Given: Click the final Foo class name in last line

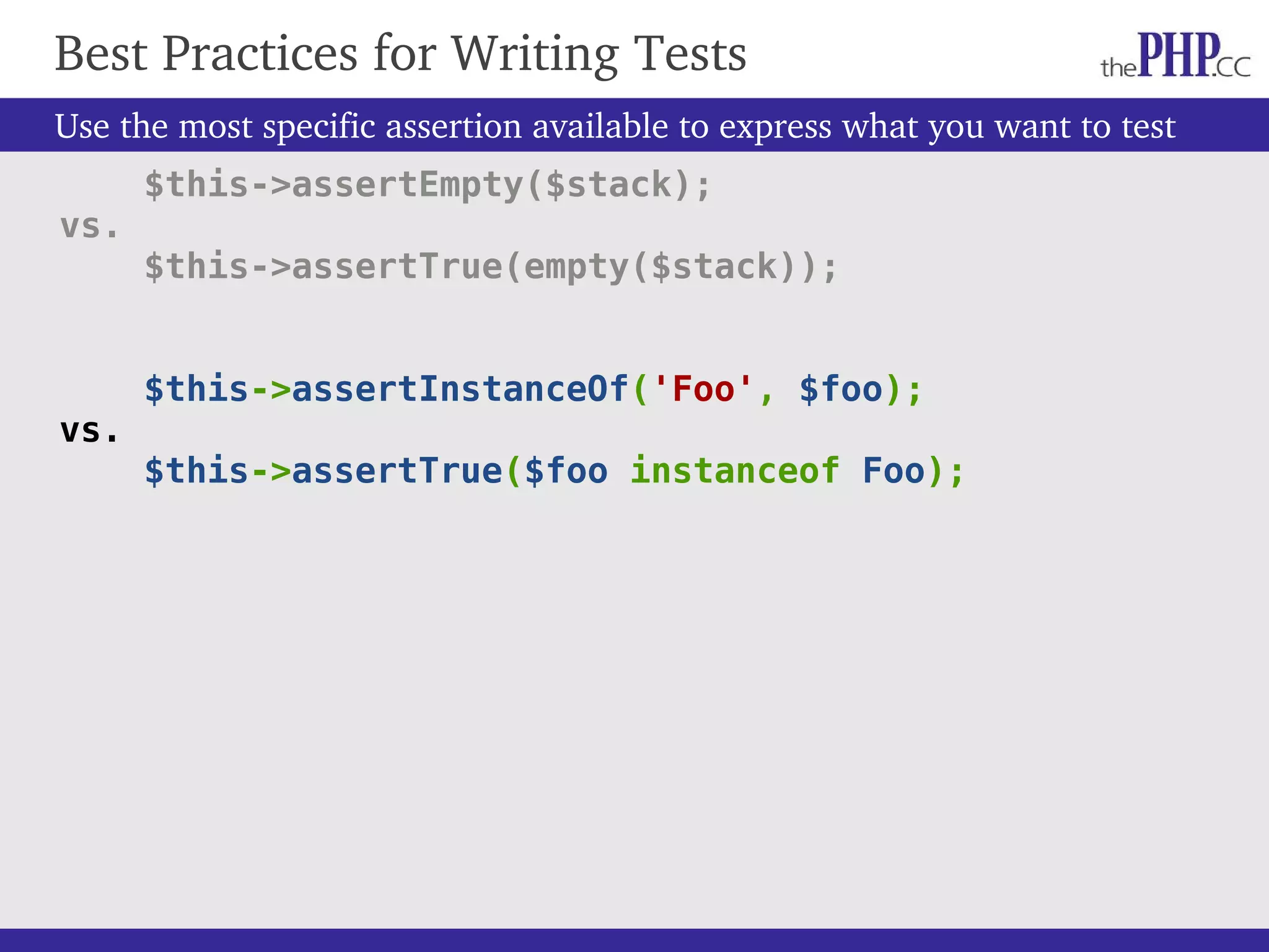Looking at the screenshot, I should click(893, 470).
